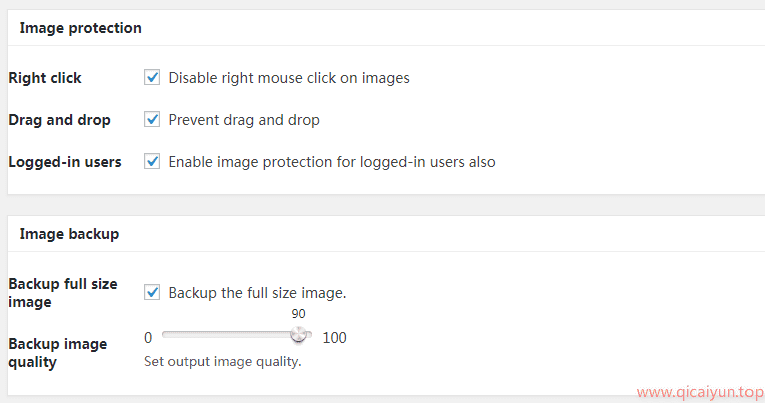The width and height of the screenshot is (765, 403).
Task: Click the Image backup section heading
Action: (69, 234)
